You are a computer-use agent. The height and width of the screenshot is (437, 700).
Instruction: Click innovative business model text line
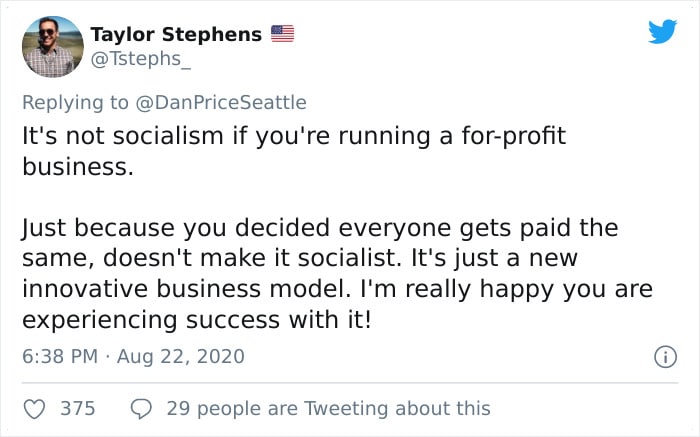coord(338,289)
